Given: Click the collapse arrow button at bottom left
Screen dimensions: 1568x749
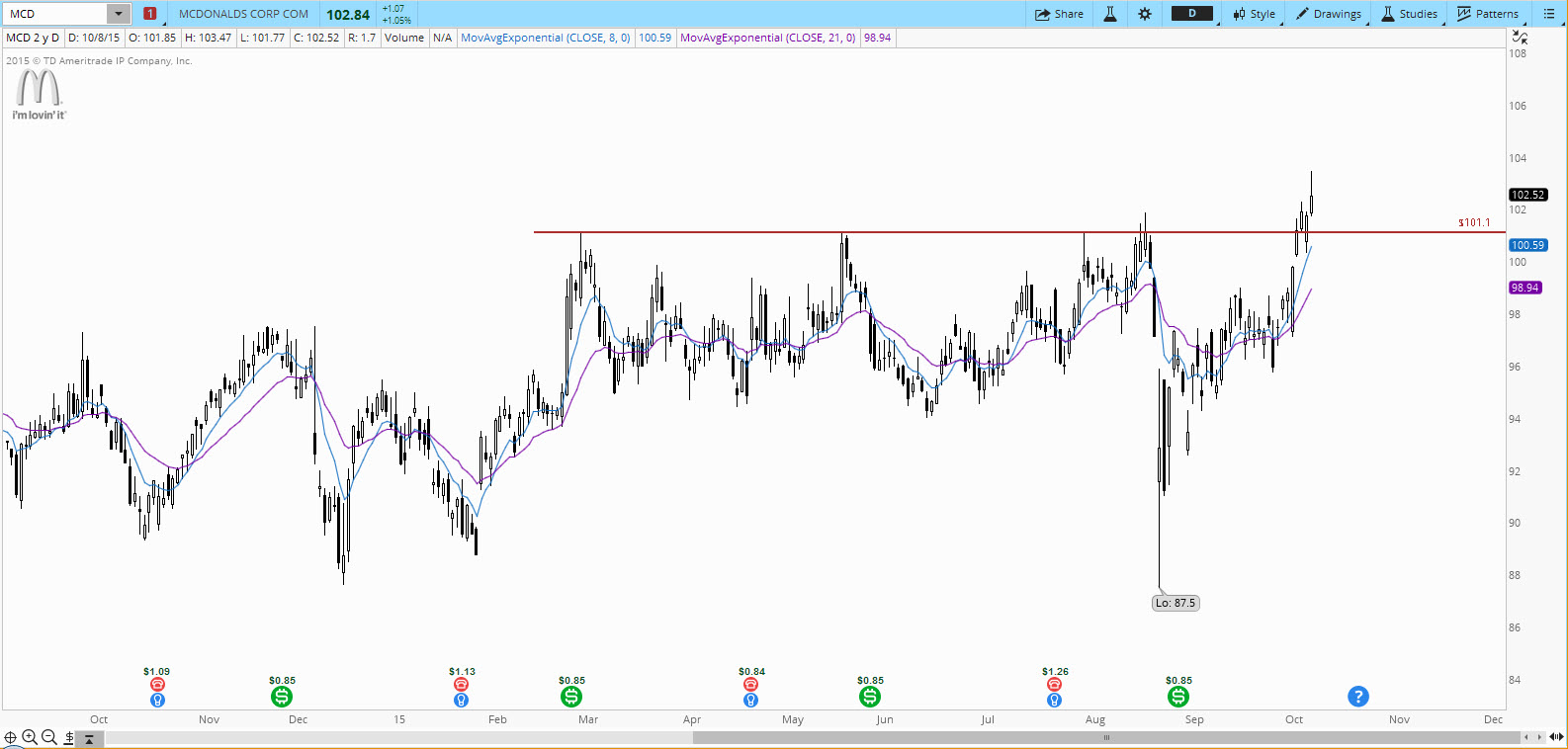Looking at the screenshot, I should pyautogui.click(x=89, y=738).
